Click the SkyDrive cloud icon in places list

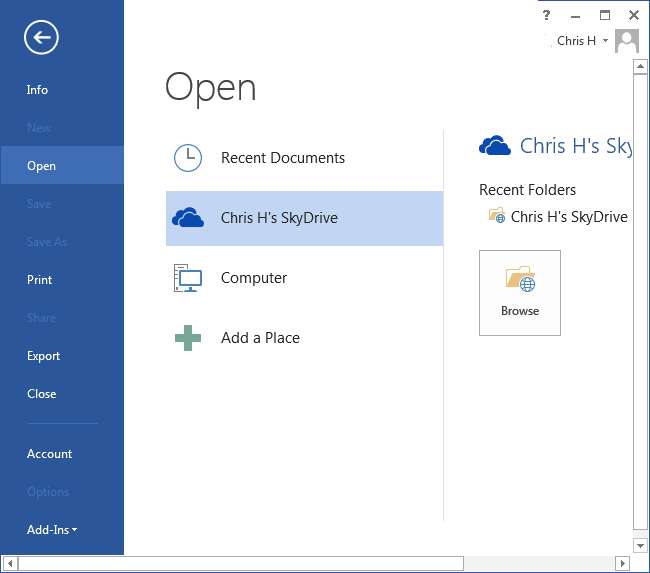click(x=188, y=218)
